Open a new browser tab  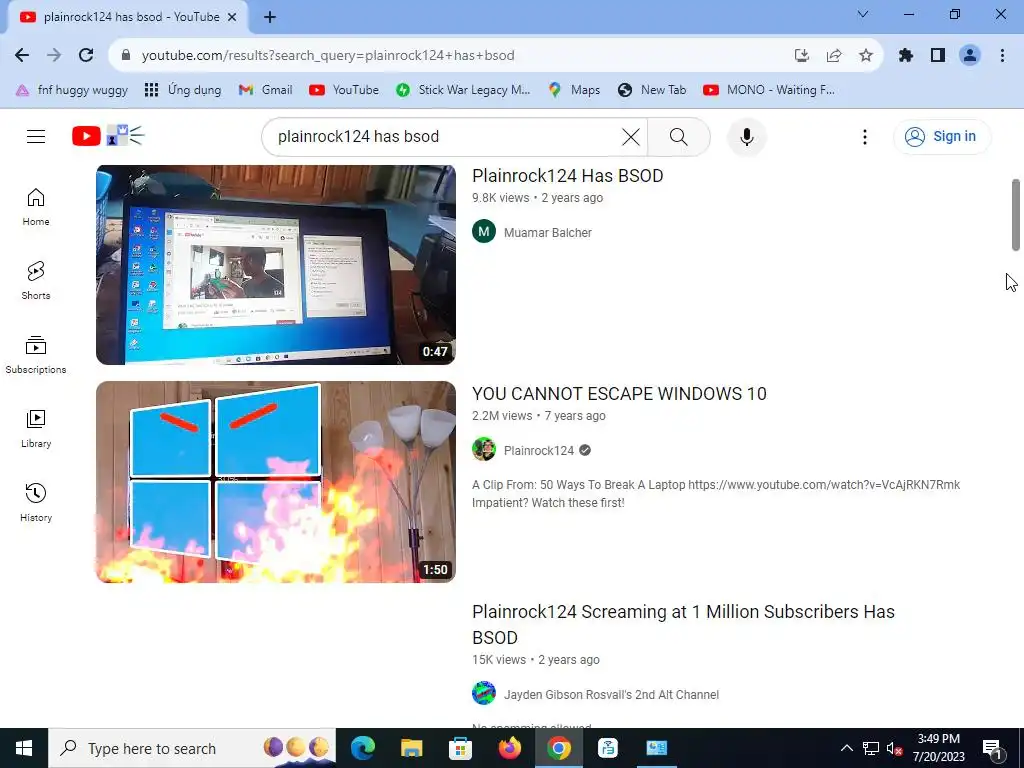pyautogui.click(x=270, y=18)
